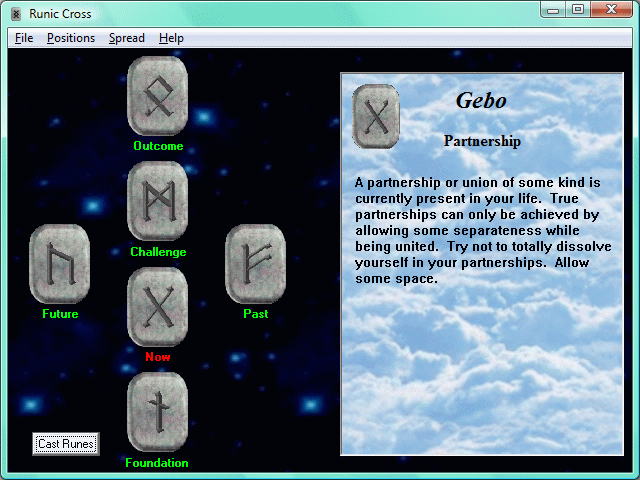Image resolution: width=640 pixels, height=480 pixels.
Task: Close the Runic Cross window
Action: (x=611, y=10)
